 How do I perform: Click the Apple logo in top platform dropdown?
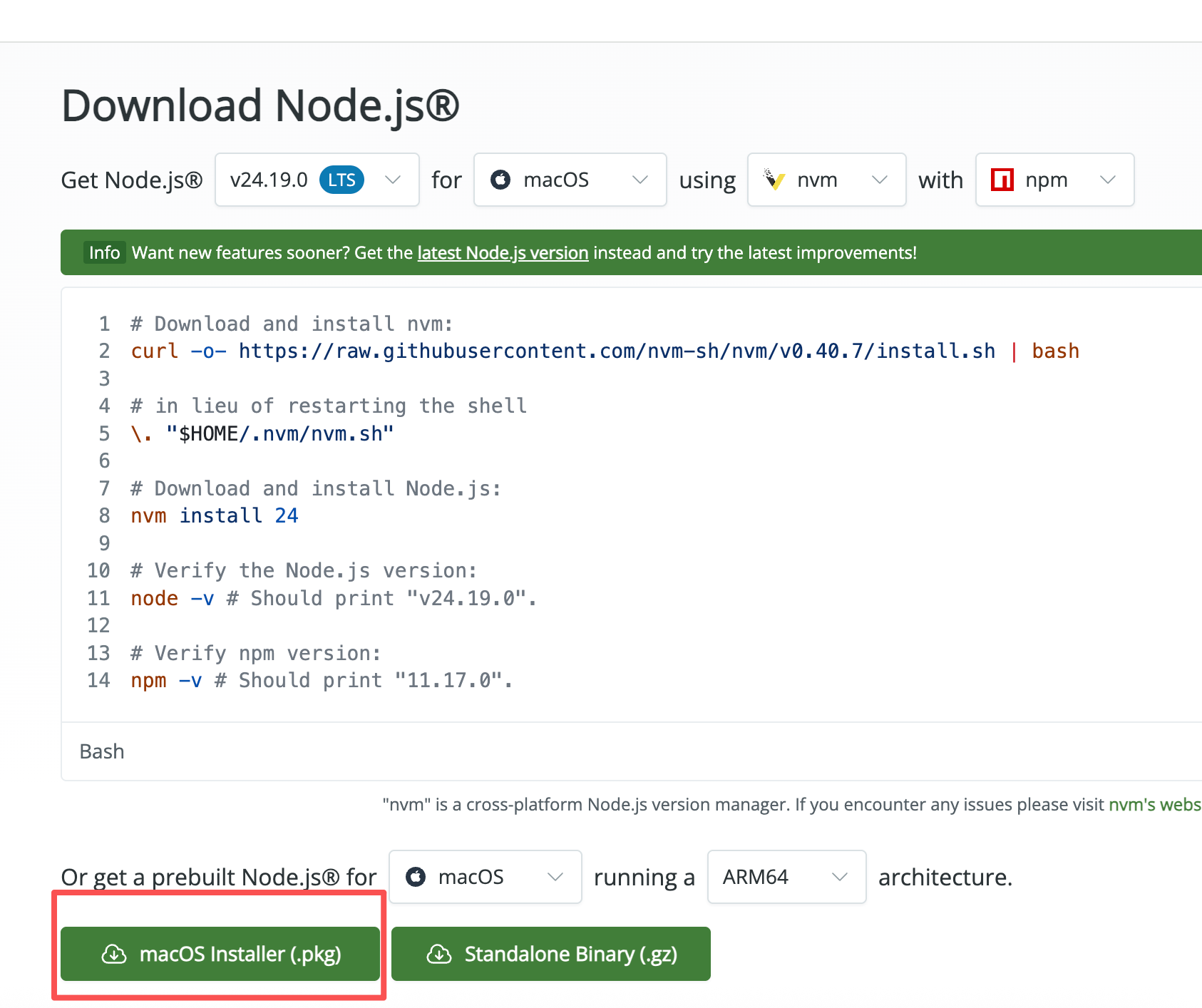(x=500, y=180)
